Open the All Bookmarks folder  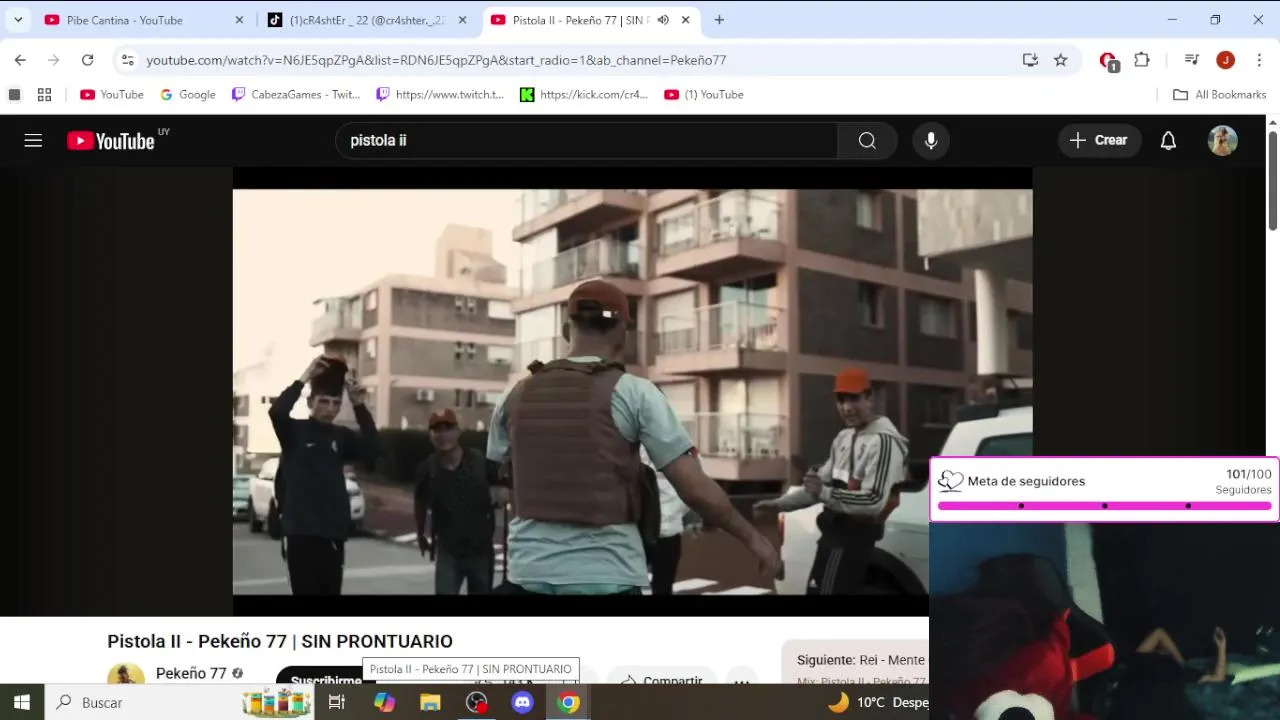(1219, 95)
